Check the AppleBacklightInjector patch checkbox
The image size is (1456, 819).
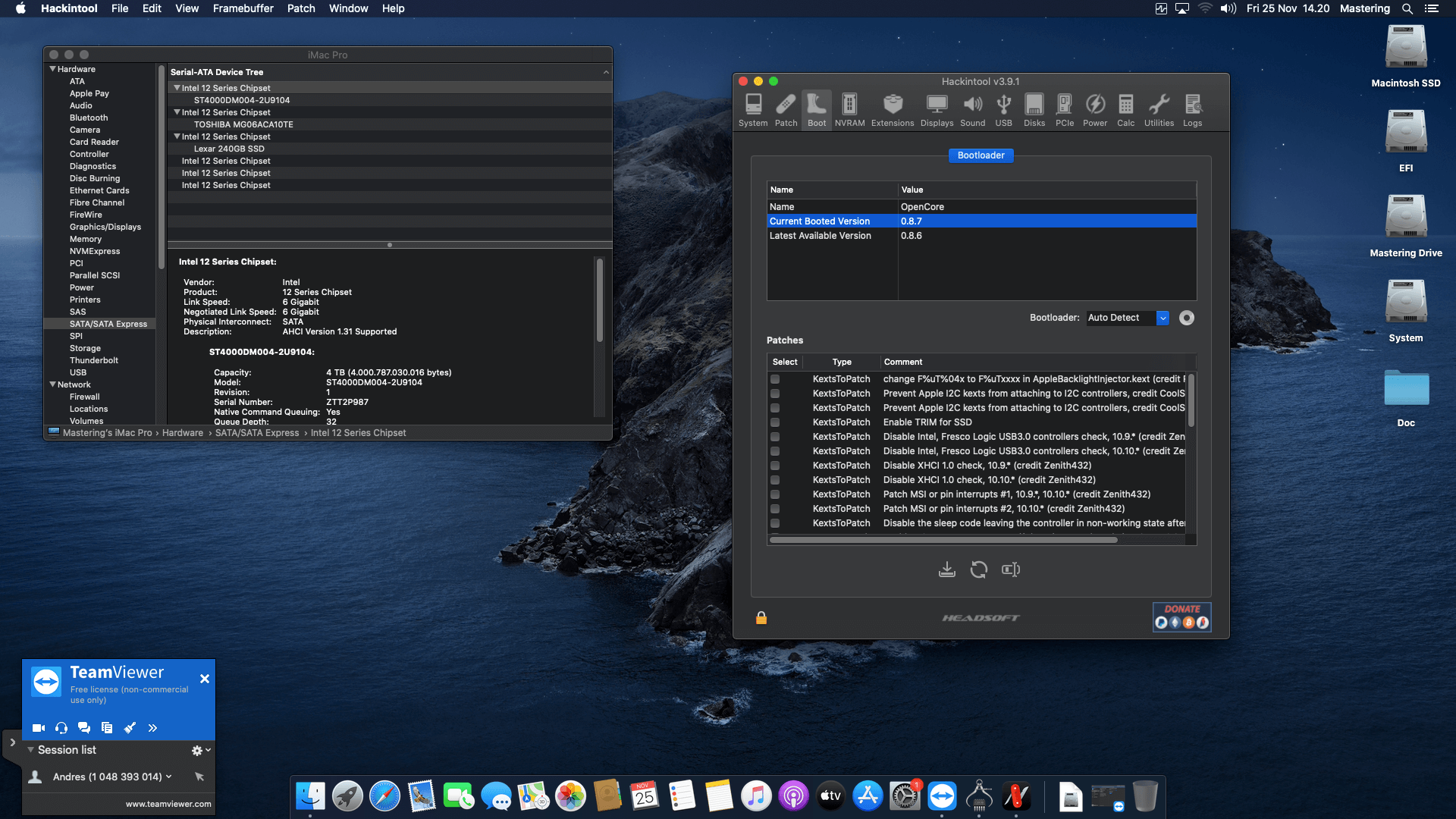click(x=775, y=379)
